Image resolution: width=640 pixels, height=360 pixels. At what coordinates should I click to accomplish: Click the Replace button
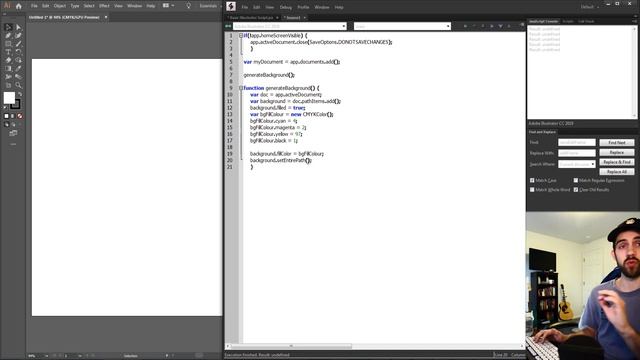(617, 152)
